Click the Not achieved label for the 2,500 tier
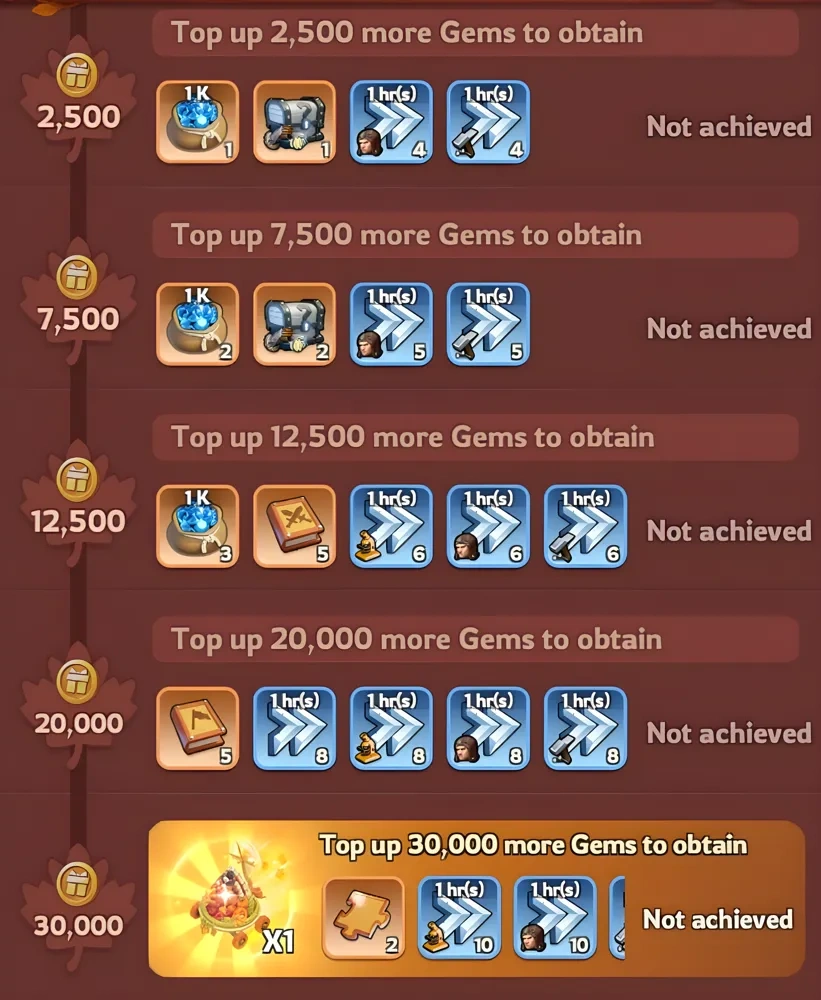The width and height of the screenshot is (821, 1000). [x=729, y=126]
